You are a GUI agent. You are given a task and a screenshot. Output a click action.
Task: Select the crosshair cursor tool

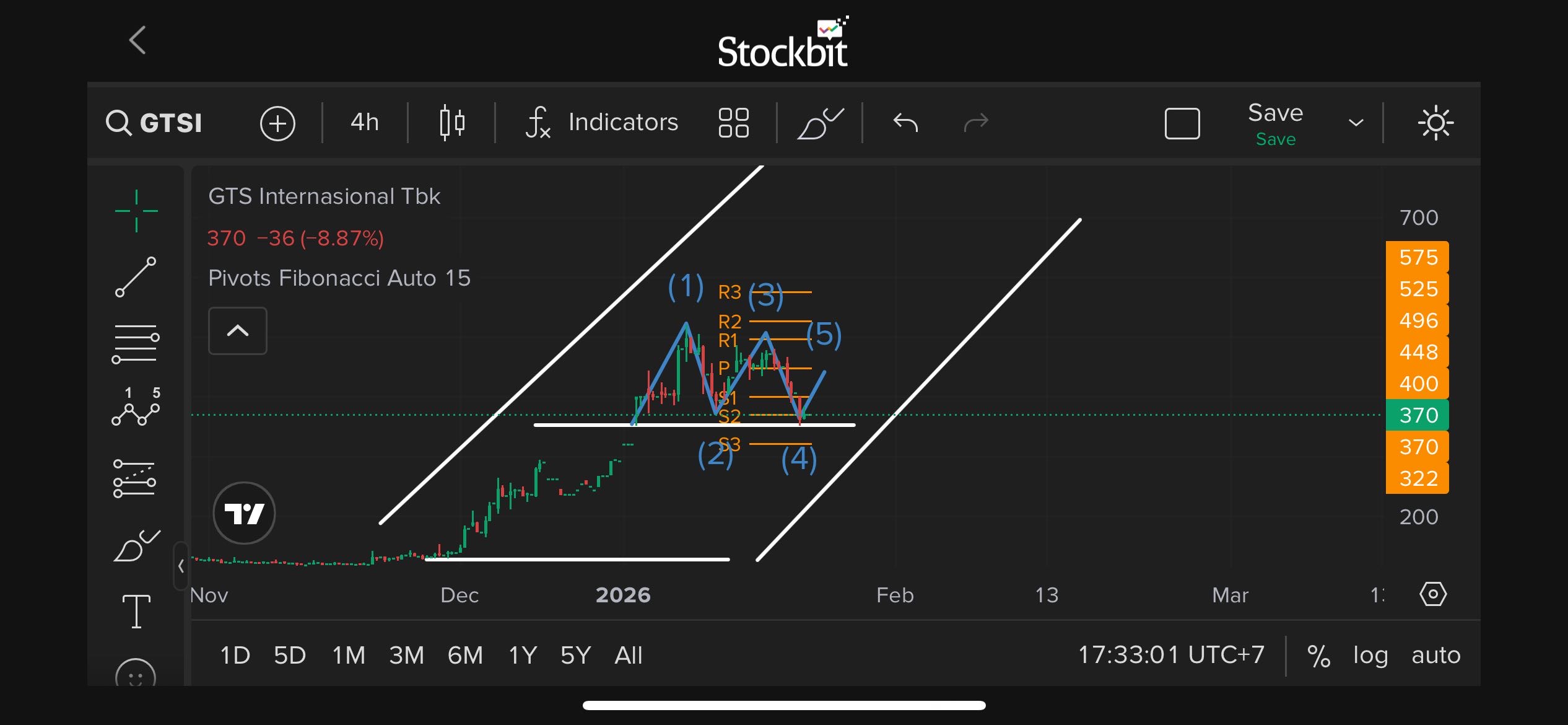coord(136,211)
